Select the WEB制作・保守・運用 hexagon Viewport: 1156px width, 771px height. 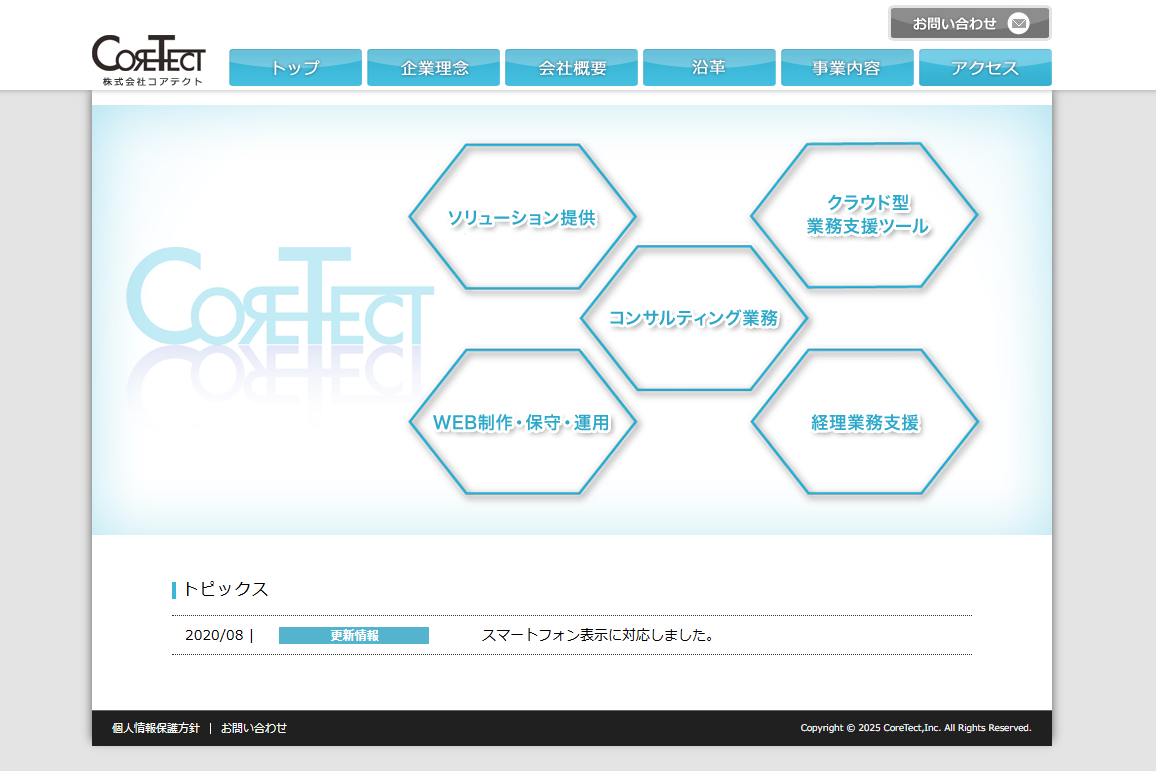point(522,422)
